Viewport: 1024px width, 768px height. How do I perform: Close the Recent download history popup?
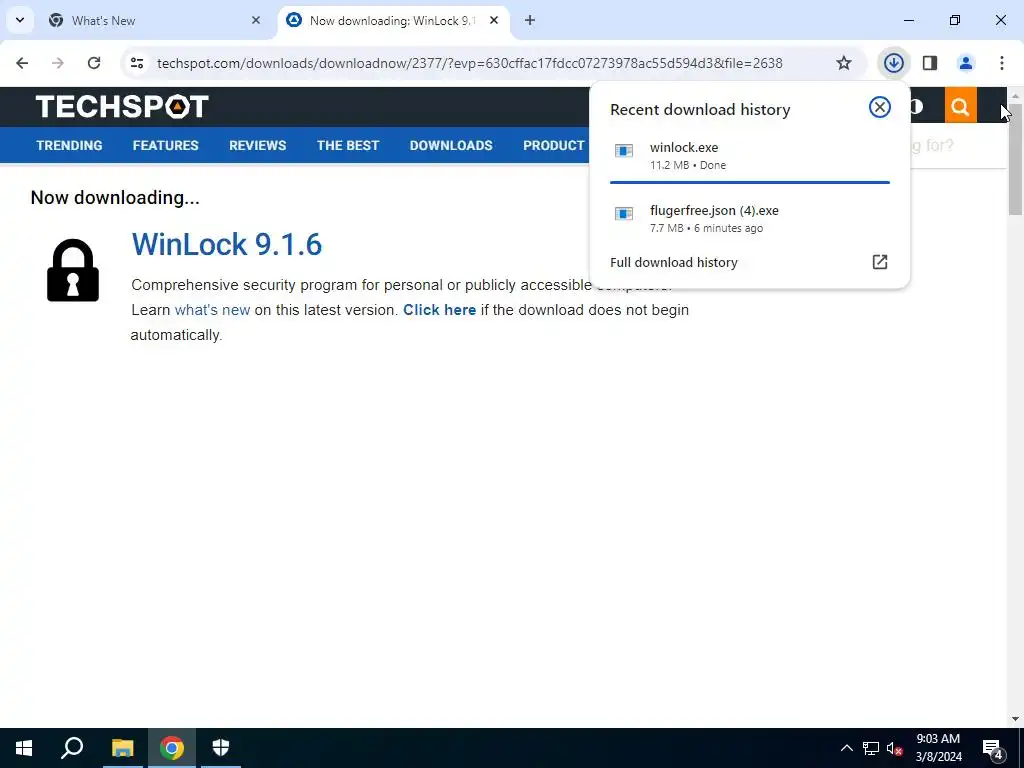[x=880, y=107]
